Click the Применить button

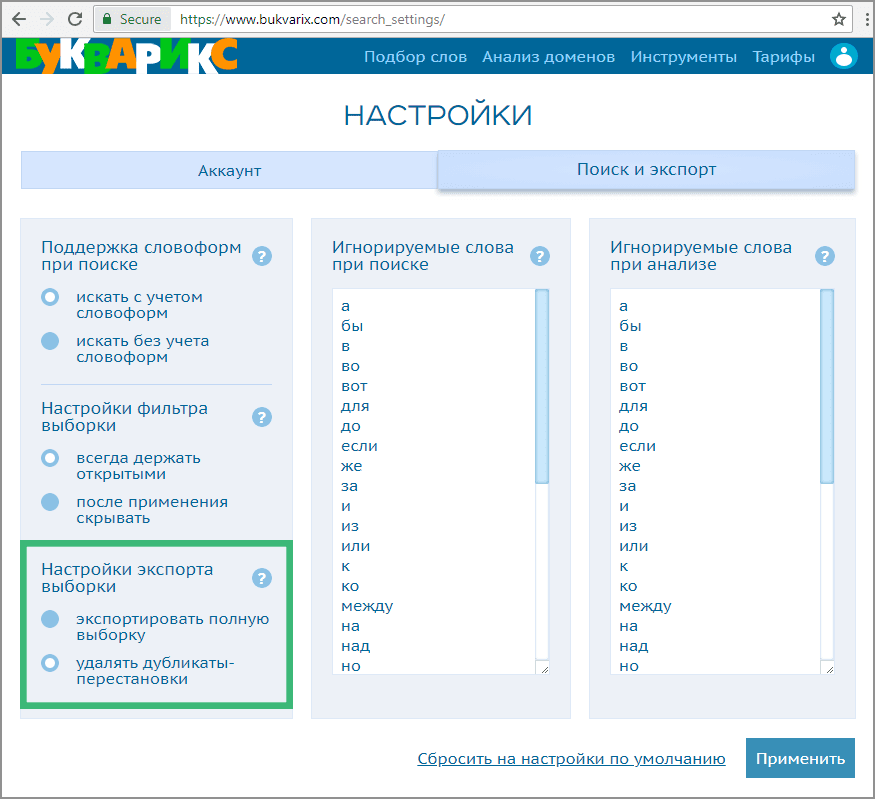800,758
